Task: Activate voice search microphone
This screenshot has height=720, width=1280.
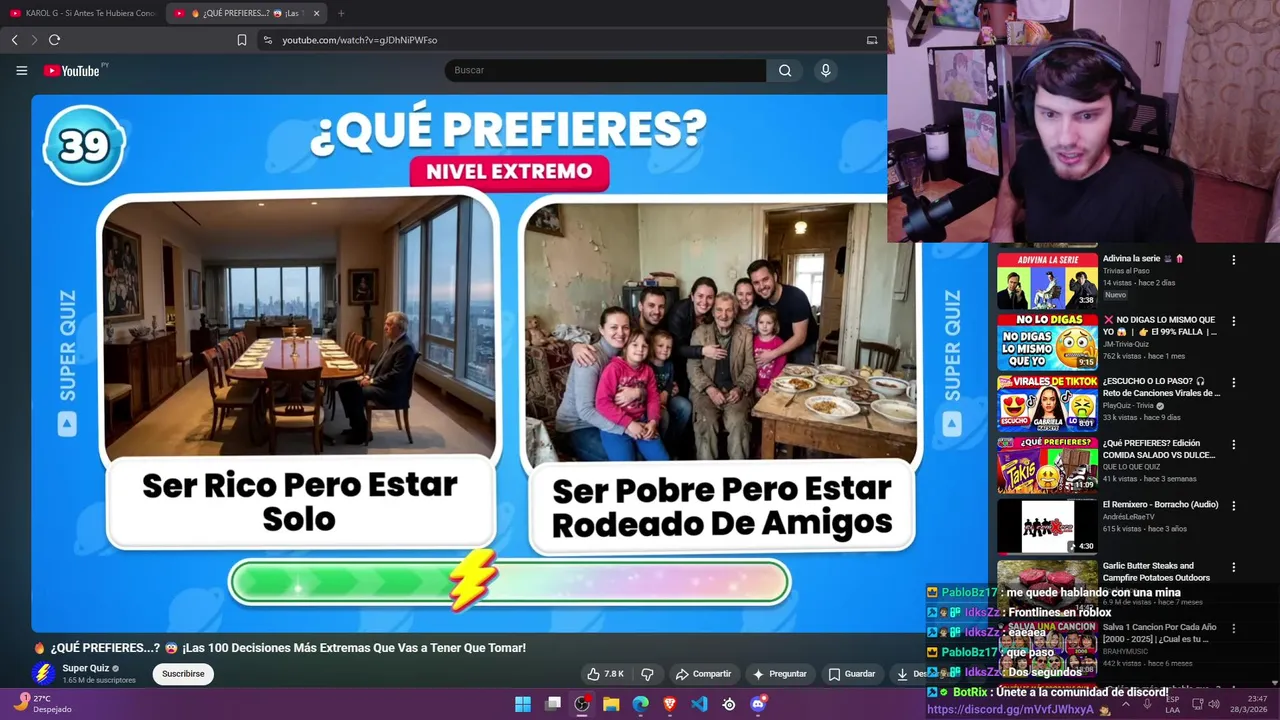Action: [x=825, y=70]
